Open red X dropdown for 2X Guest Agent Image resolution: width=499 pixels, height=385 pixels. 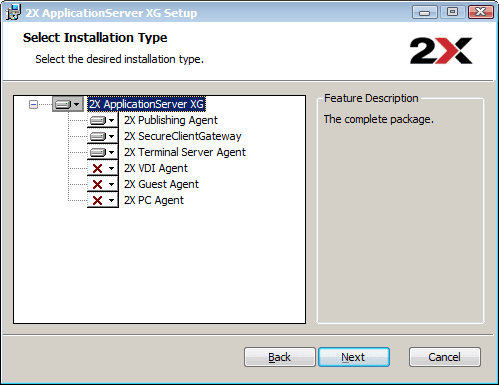coord(103,184)
